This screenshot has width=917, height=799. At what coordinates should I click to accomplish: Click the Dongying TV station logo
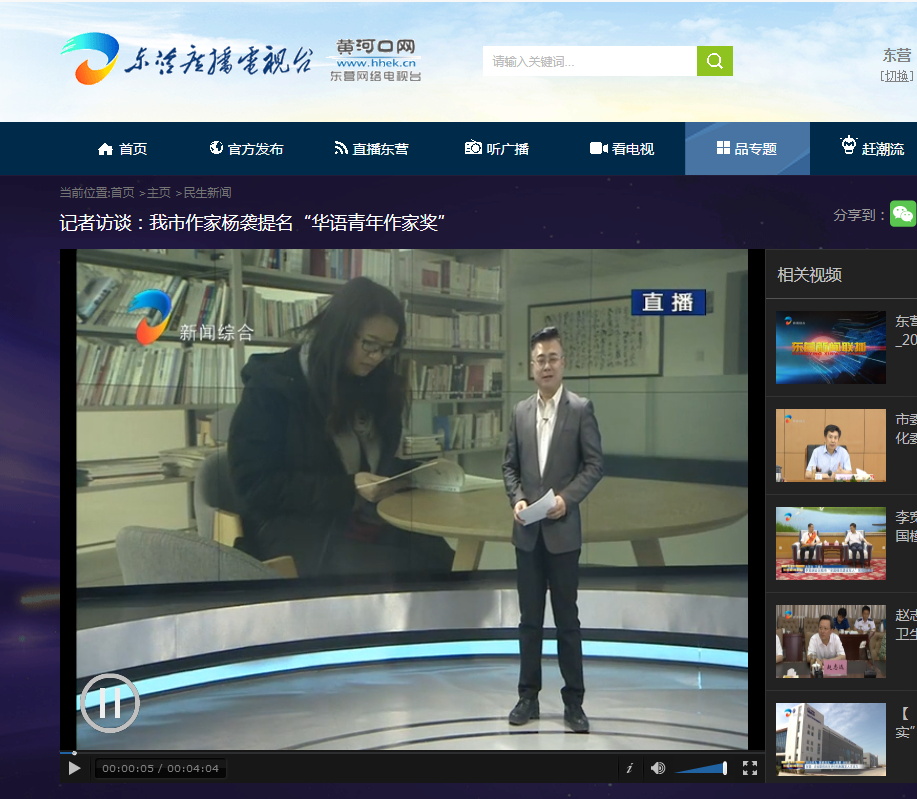coord(187,59)
